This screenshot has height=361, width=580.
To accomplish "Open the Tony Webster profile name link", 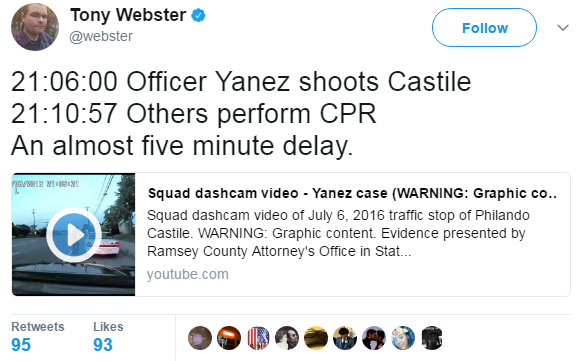I will click(x=128, y=15).
